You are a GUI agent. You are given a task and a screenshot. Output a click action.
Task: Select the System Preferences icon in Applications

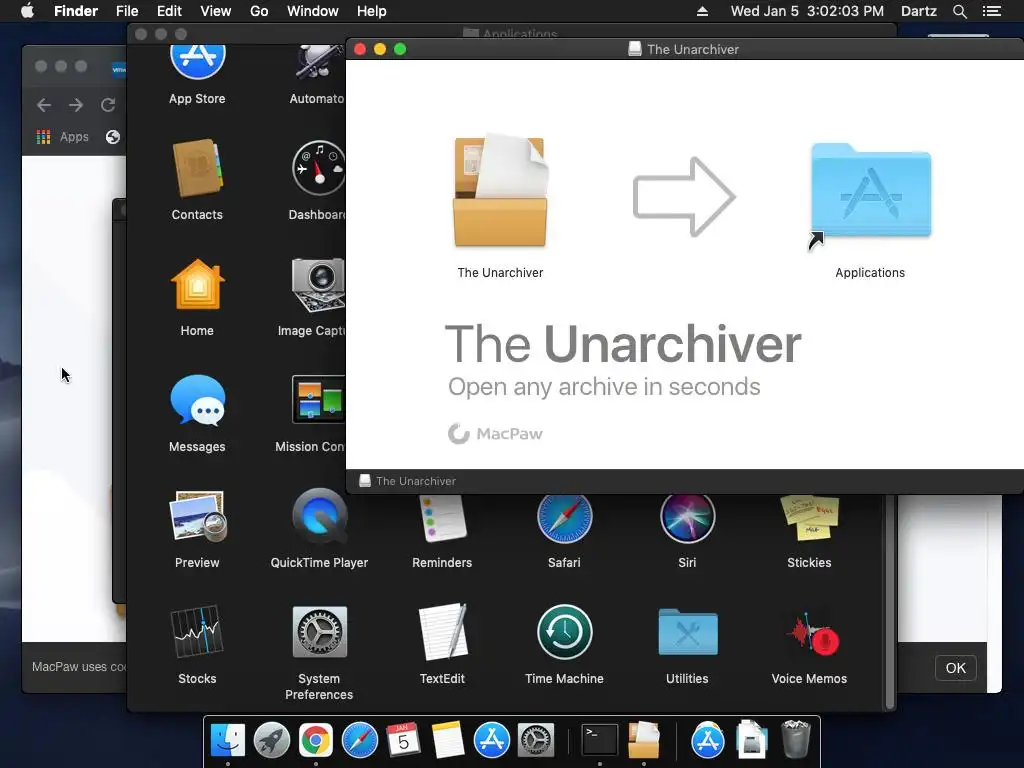pos(319,632)
